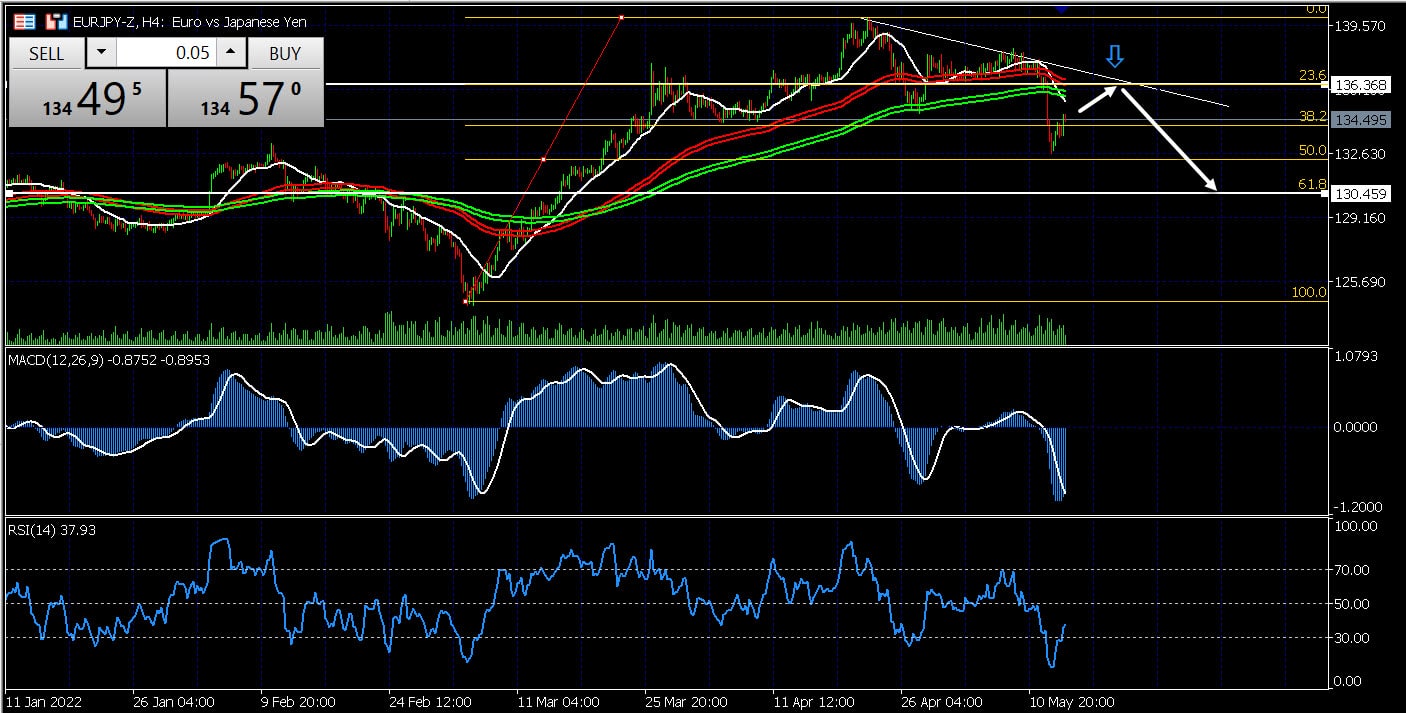The height and width of the screenshot is (713, 1406).
Task: Increase lot volume with the up arrow
Action: tap(230, 53)
